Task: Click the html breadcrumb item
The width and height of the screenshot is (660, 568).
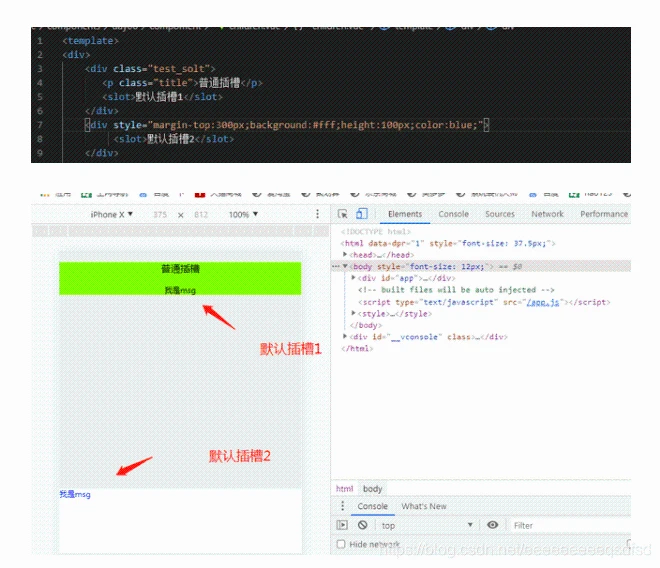Action: coord(344,488)
